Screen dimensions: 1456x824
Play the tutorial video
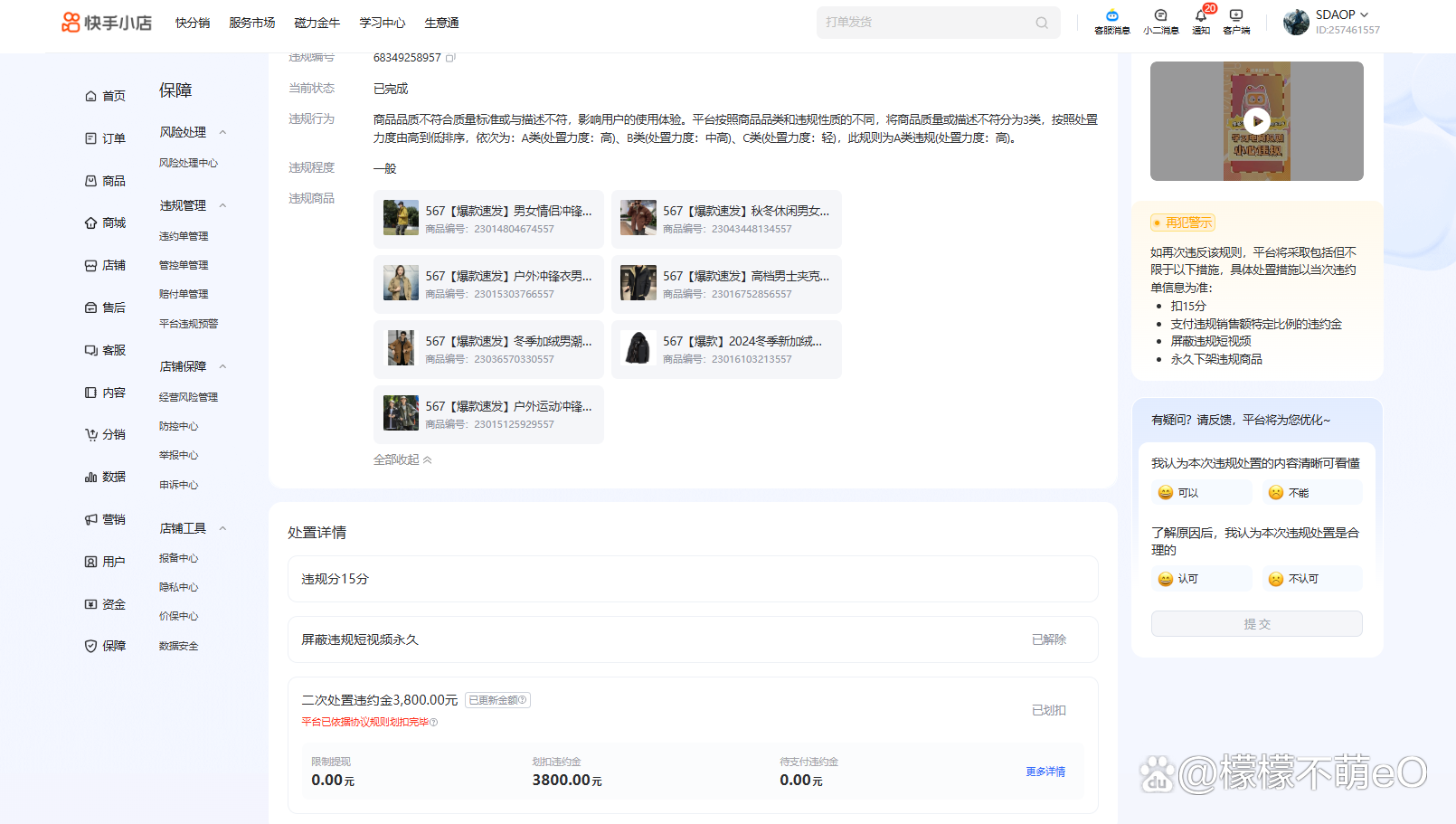1256,121
